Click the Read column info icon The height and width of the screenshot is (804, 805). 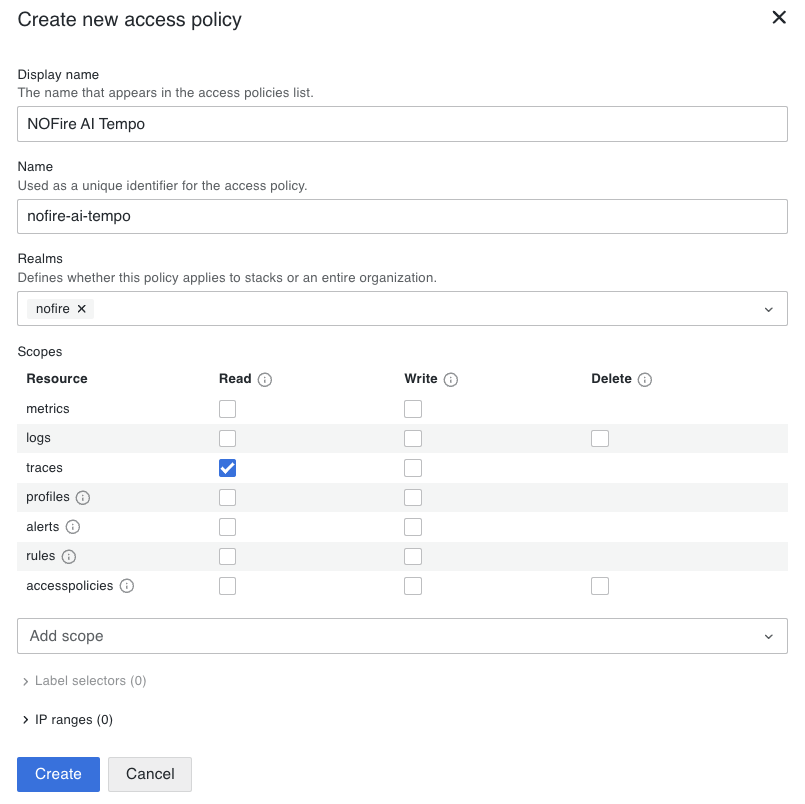click(264, 379)
